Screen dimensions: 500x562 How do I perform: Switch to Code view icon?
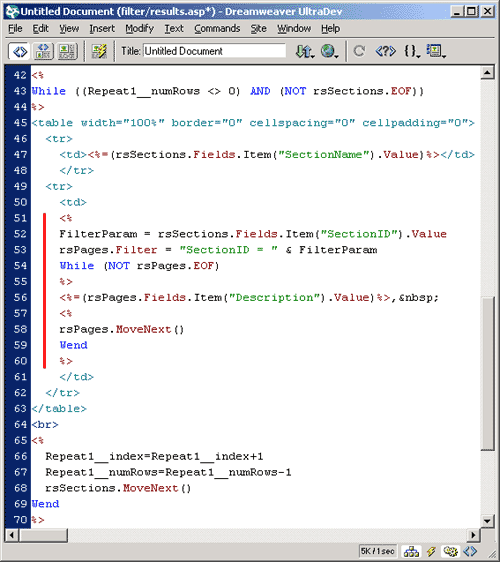[19, 52]
